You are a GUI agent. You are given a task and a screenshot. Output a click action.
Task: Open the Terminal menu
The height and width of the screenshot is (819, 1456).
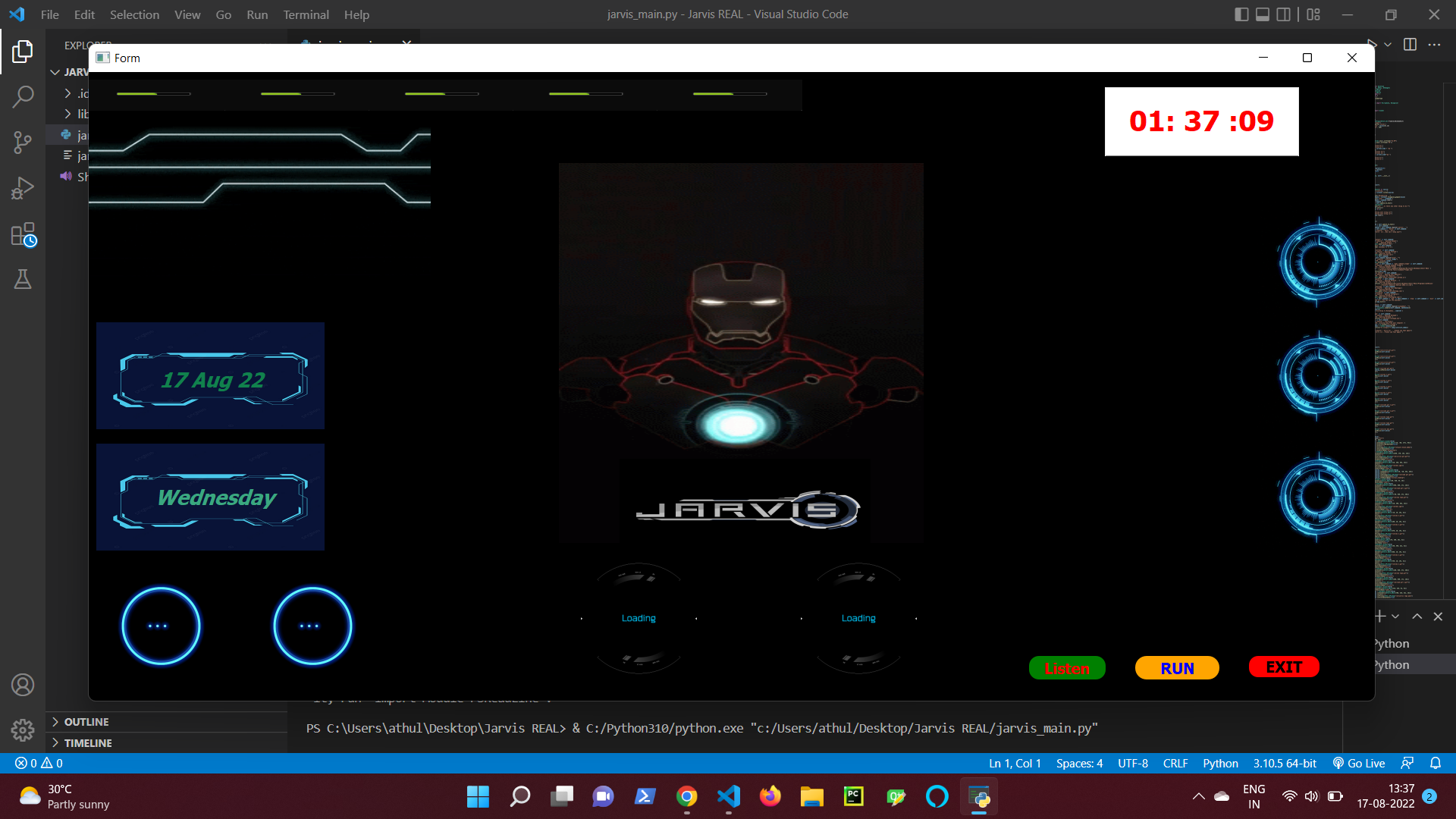(x=306, y=14)
